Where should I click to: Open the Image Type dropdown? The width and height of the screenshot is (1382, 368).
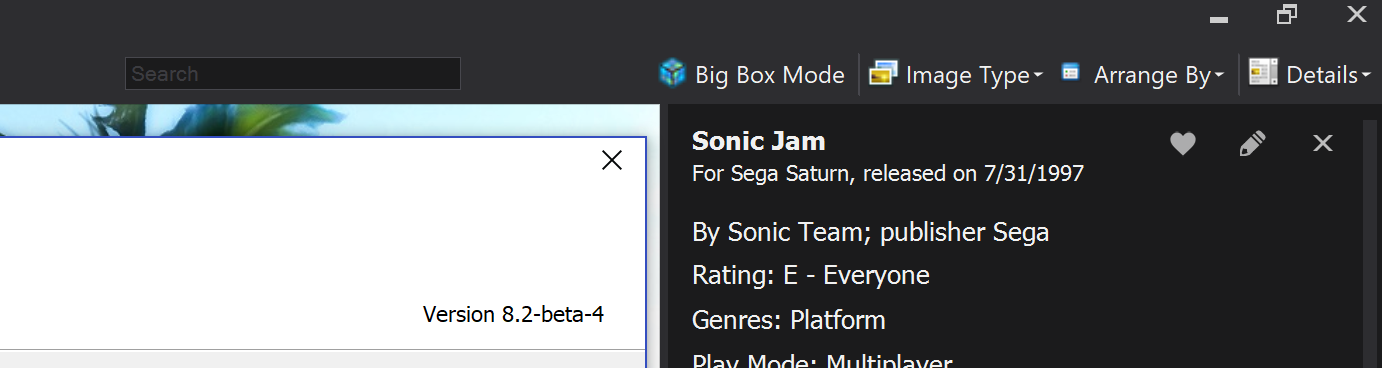(x=956, y=74)
